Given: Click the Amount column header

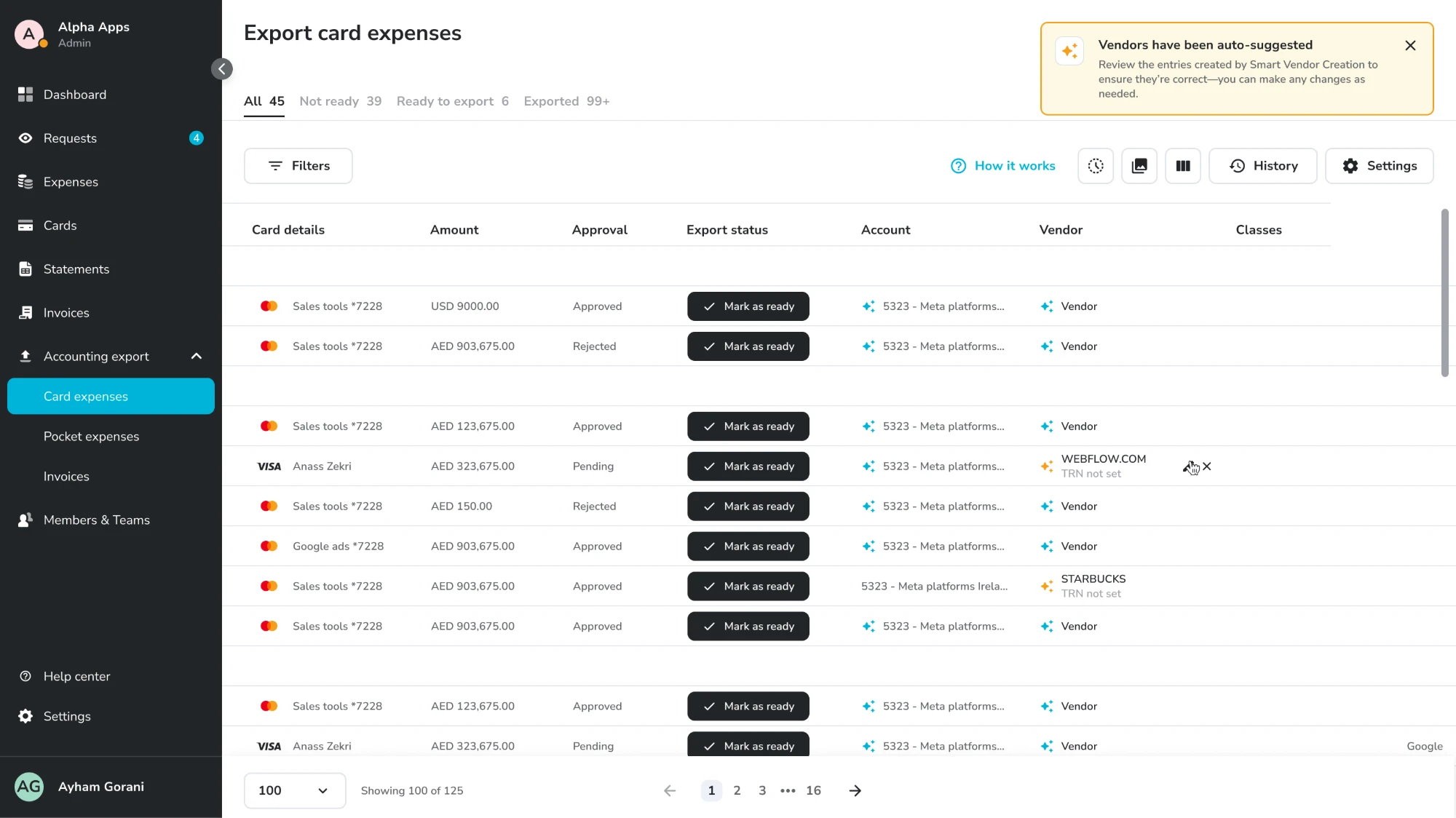Looking at the screenshot, I should [454, 230].
